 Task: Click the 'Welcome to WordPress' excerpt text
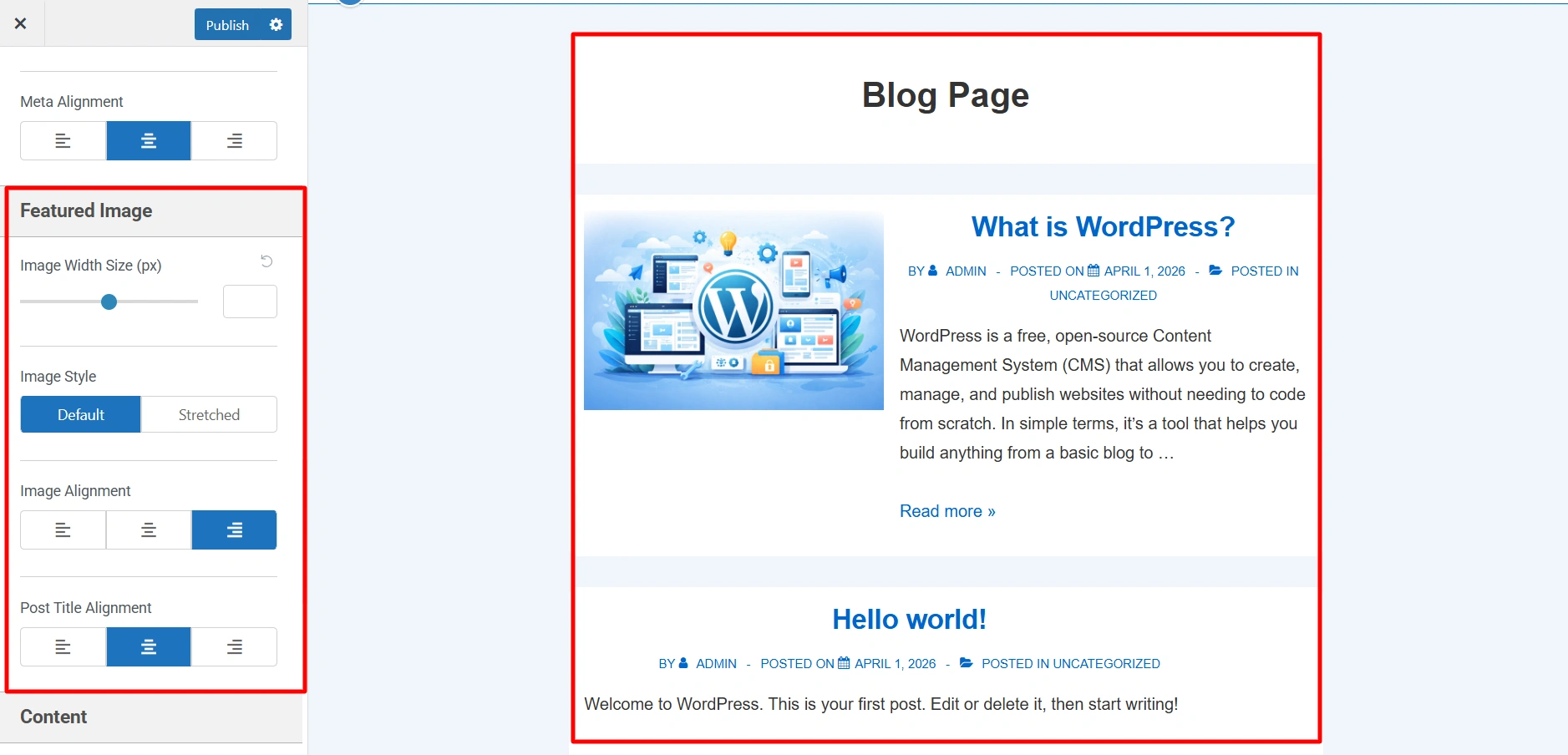pyautogui.click(x=881, y=704)
